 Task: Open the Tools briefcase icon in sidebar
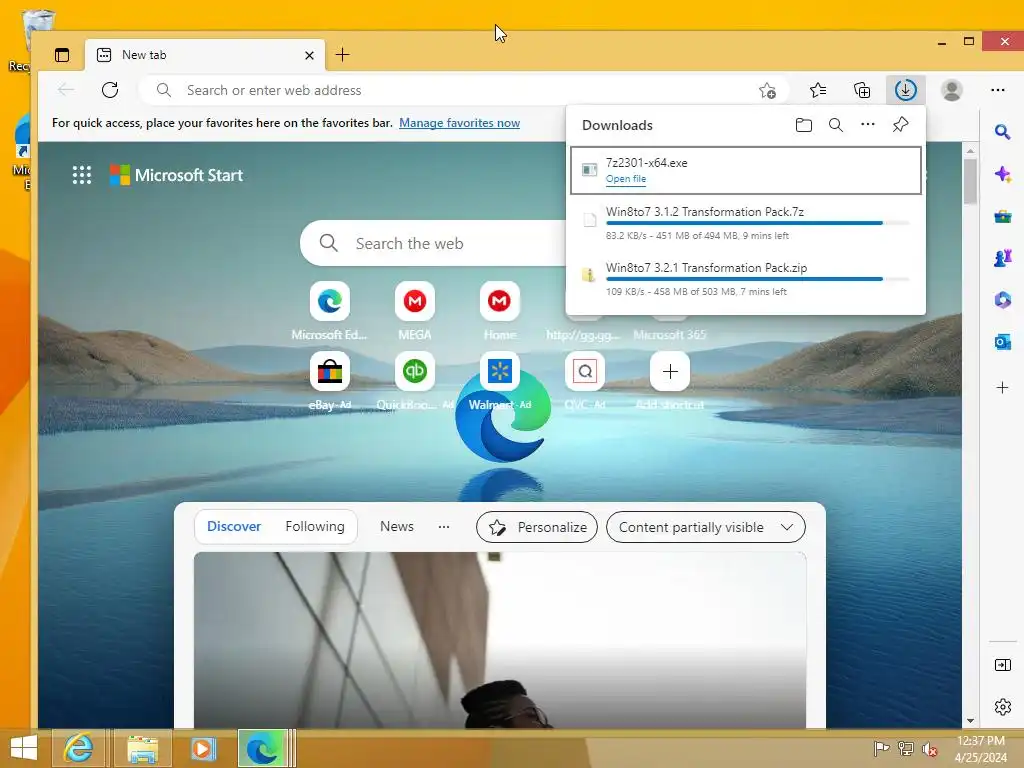1002,216
